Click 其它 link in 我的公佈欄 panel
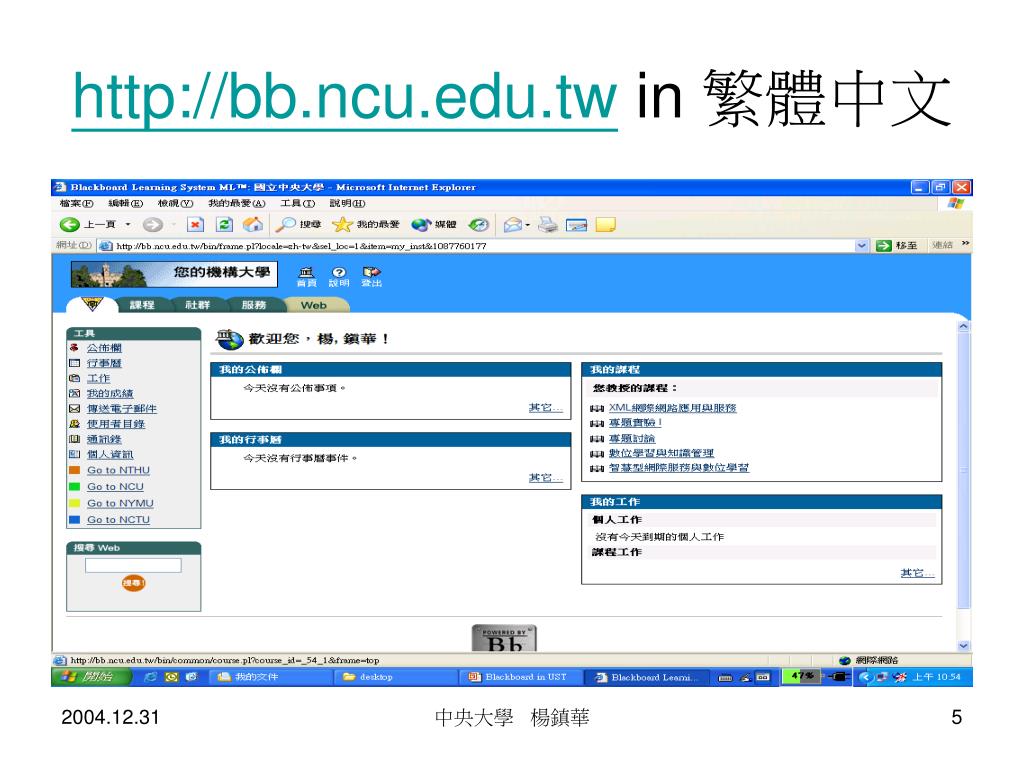 pyautogui.click(x=545, y=408)
